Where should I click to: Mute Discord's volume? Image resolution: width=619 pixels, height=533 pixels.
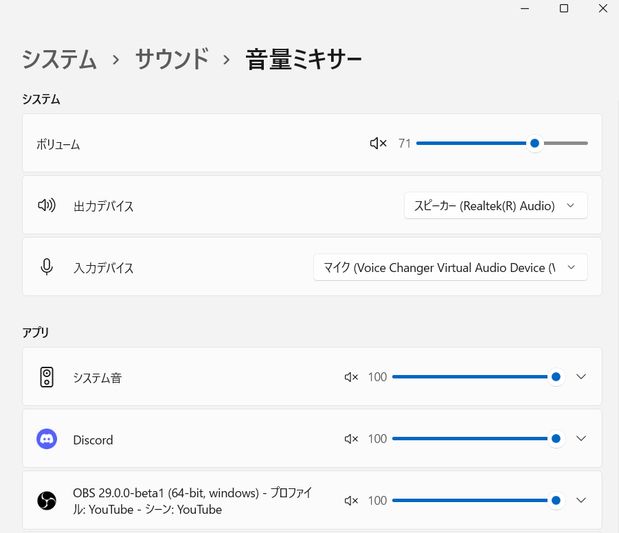pyautogui.click(x=351, y=439)
